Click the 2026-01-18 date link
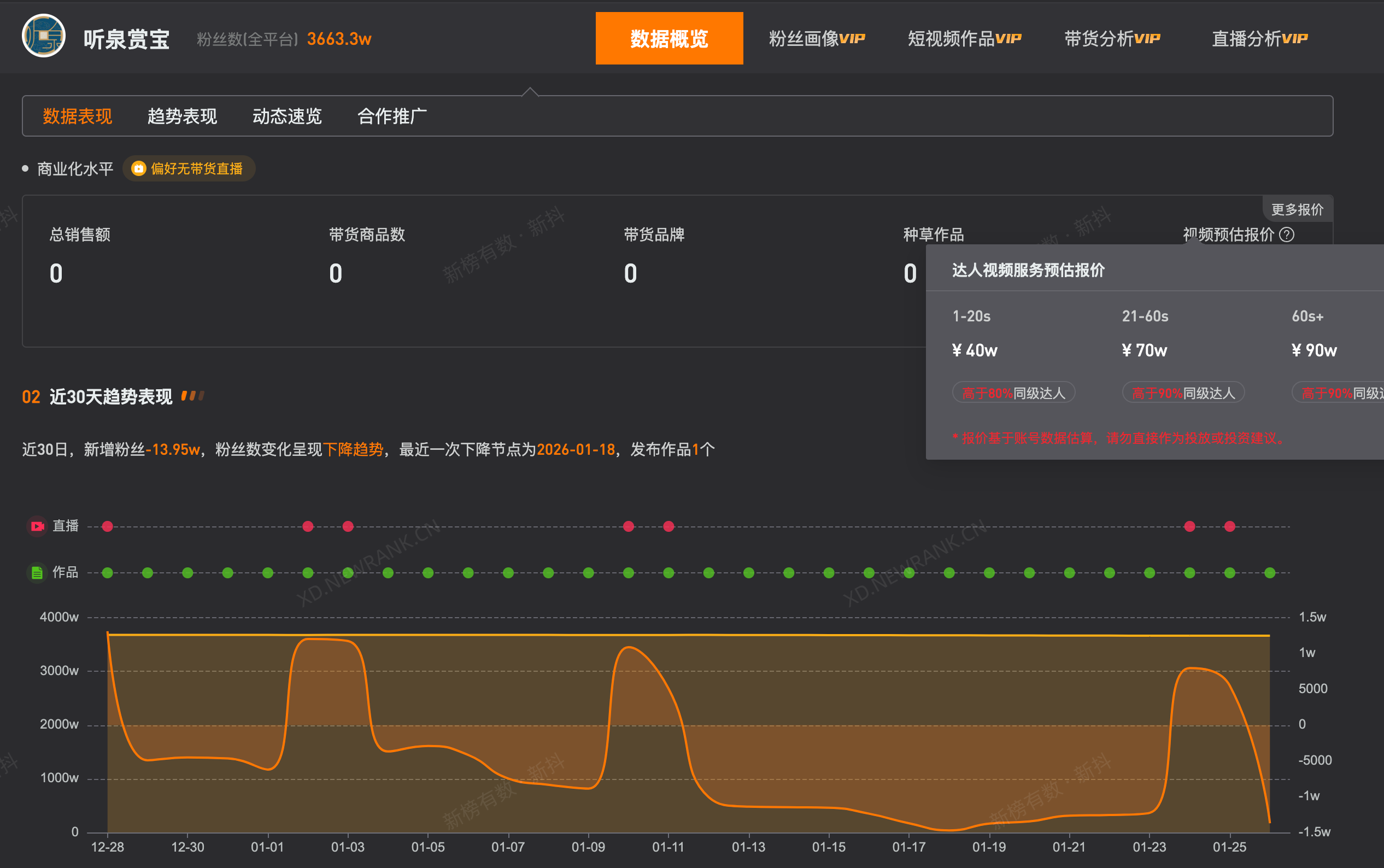1384x868 pixels. (x=576, y=449)
